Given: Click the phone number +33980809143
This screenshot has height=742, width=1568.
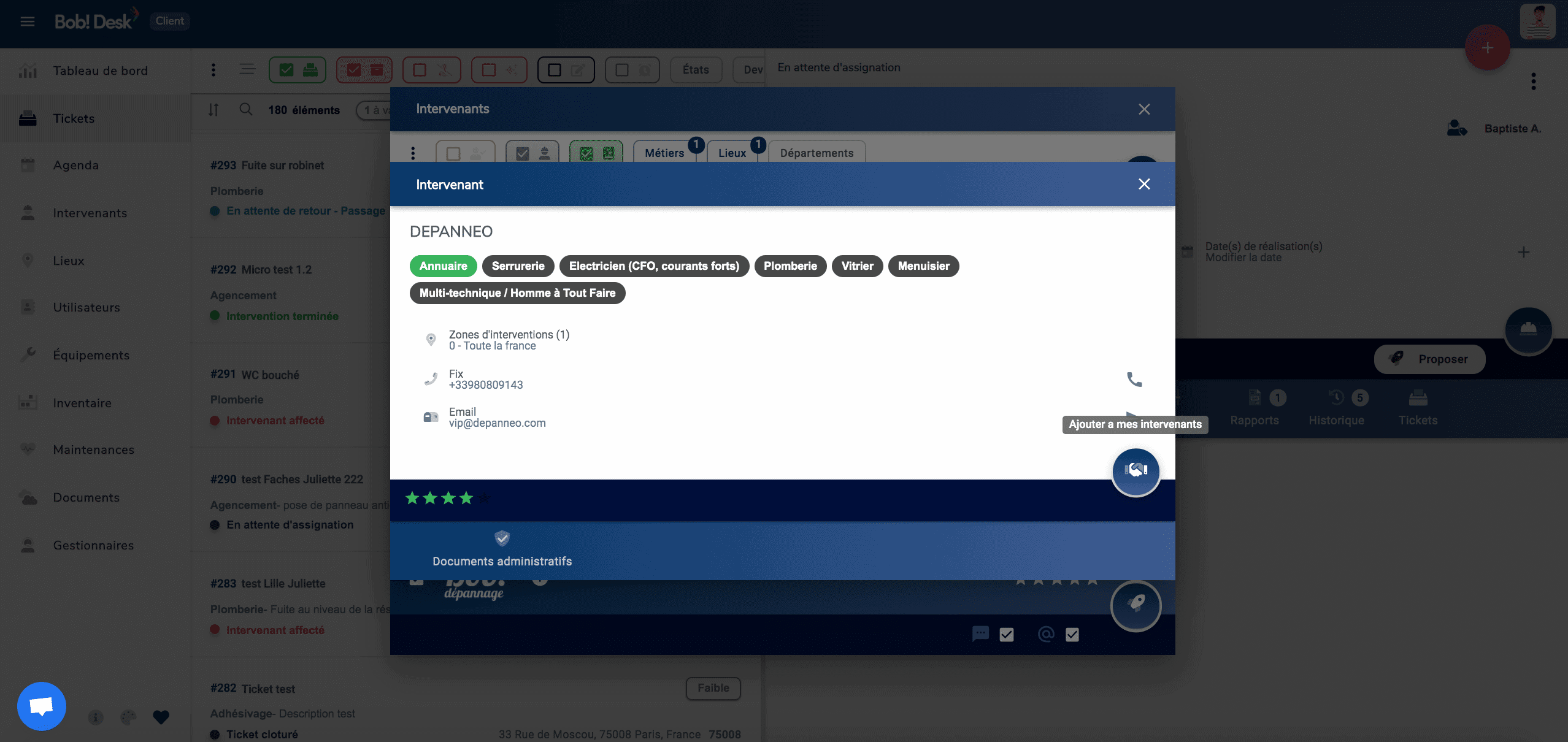Looking at the screenshot, I should pos(486,385).
